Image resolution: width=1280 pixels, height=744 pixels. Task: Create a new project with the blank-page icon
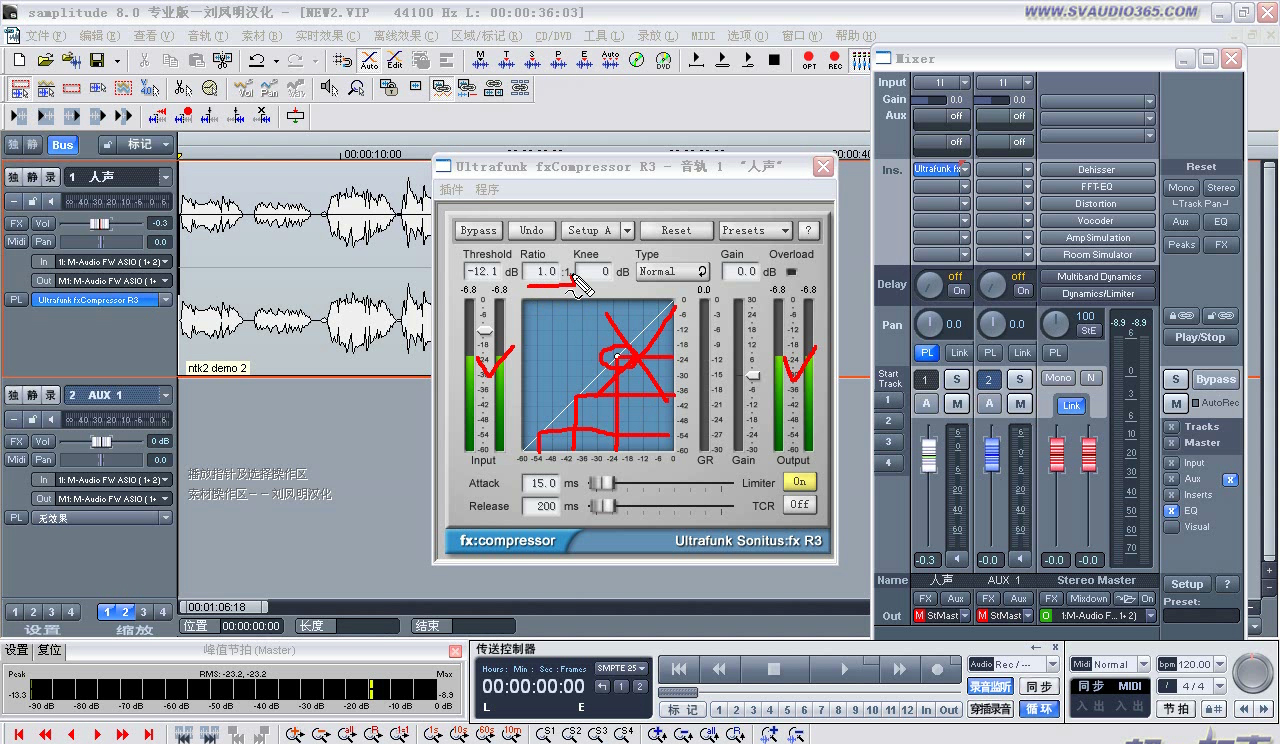19,61
